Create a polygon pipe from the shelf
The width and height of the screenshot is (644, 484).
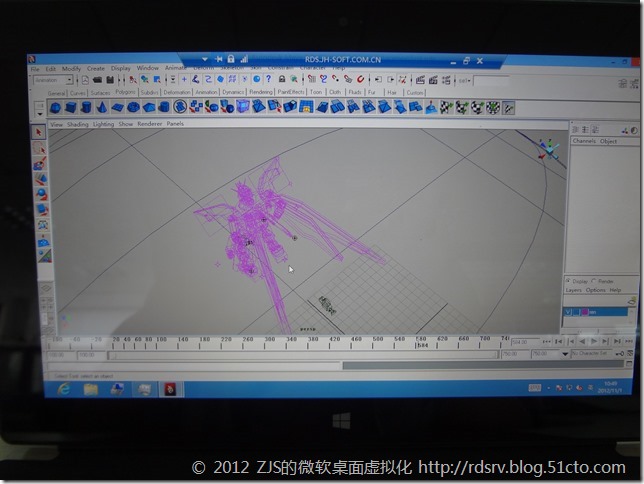(x=164, y=108)
